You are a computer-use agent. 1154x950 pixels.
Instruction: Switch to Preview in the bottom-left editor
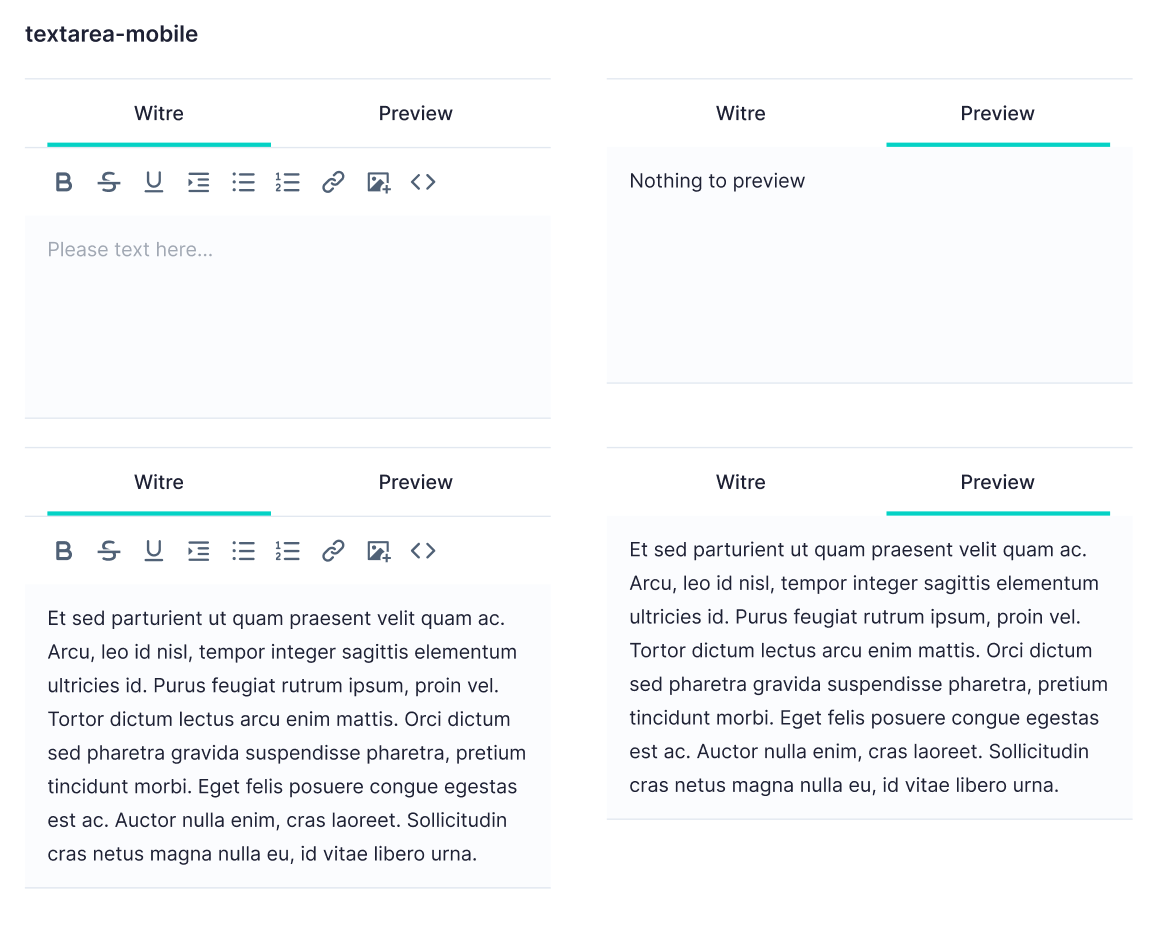pos(416,482)
